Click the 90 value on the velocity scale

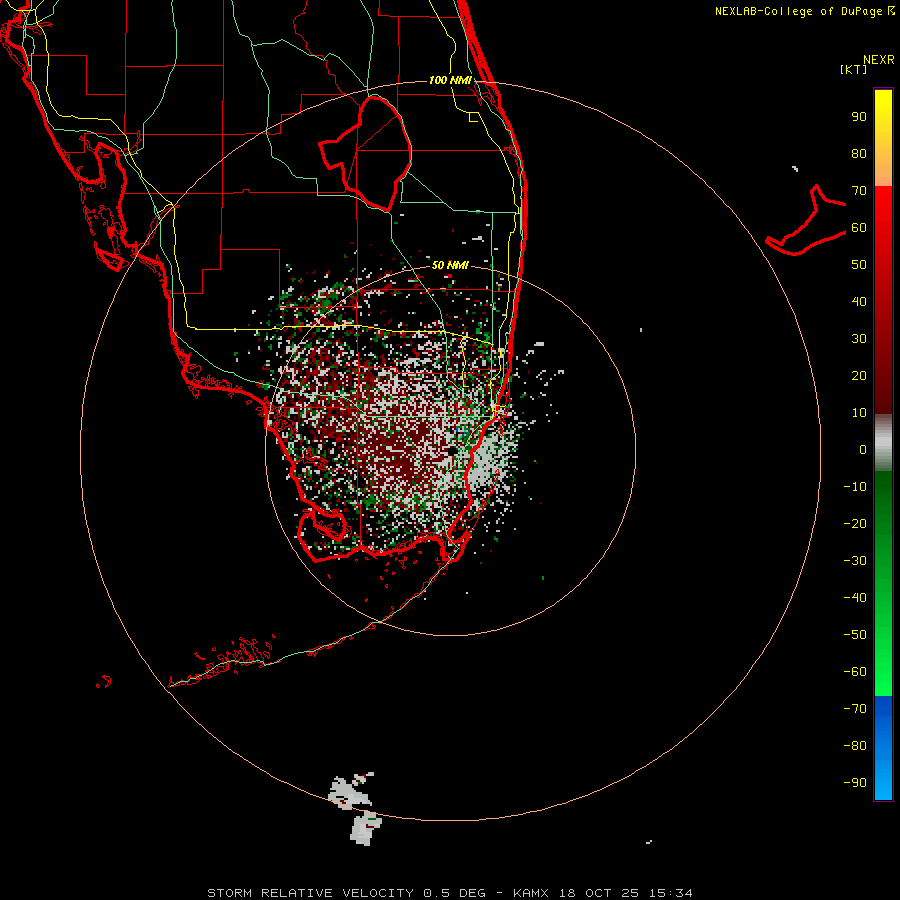pyautogui.click(x=859, y=117)
